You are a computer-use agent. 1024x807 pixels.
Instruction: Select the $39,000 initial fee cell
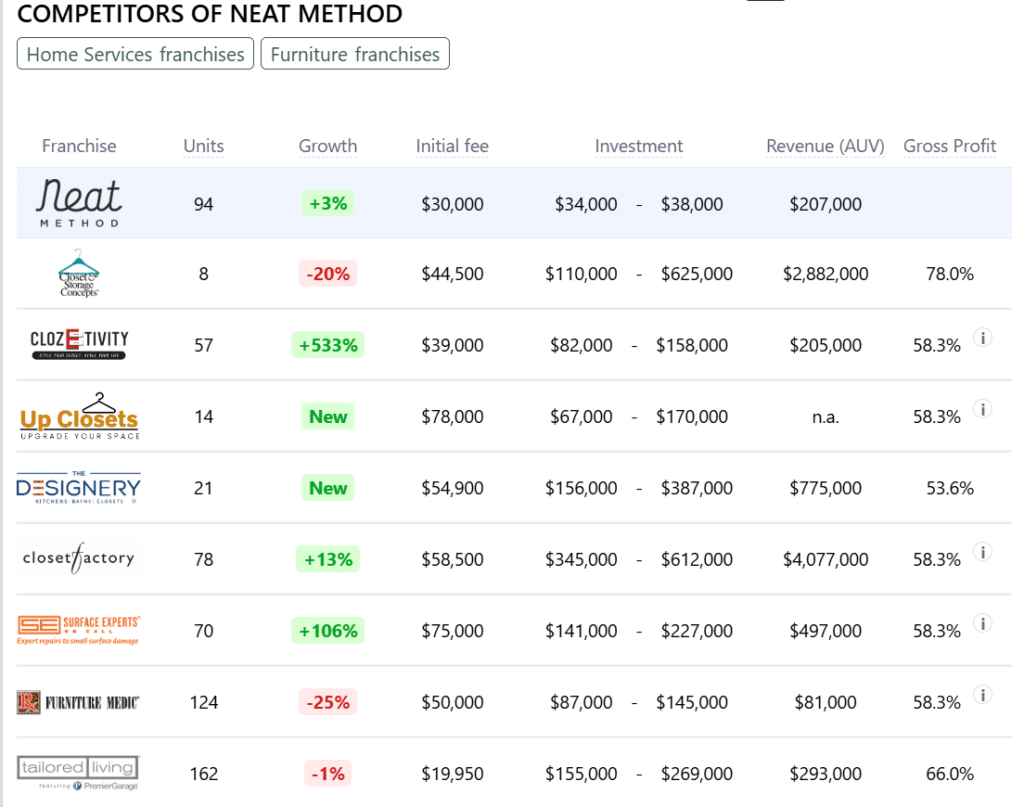[x=452, y=345]
